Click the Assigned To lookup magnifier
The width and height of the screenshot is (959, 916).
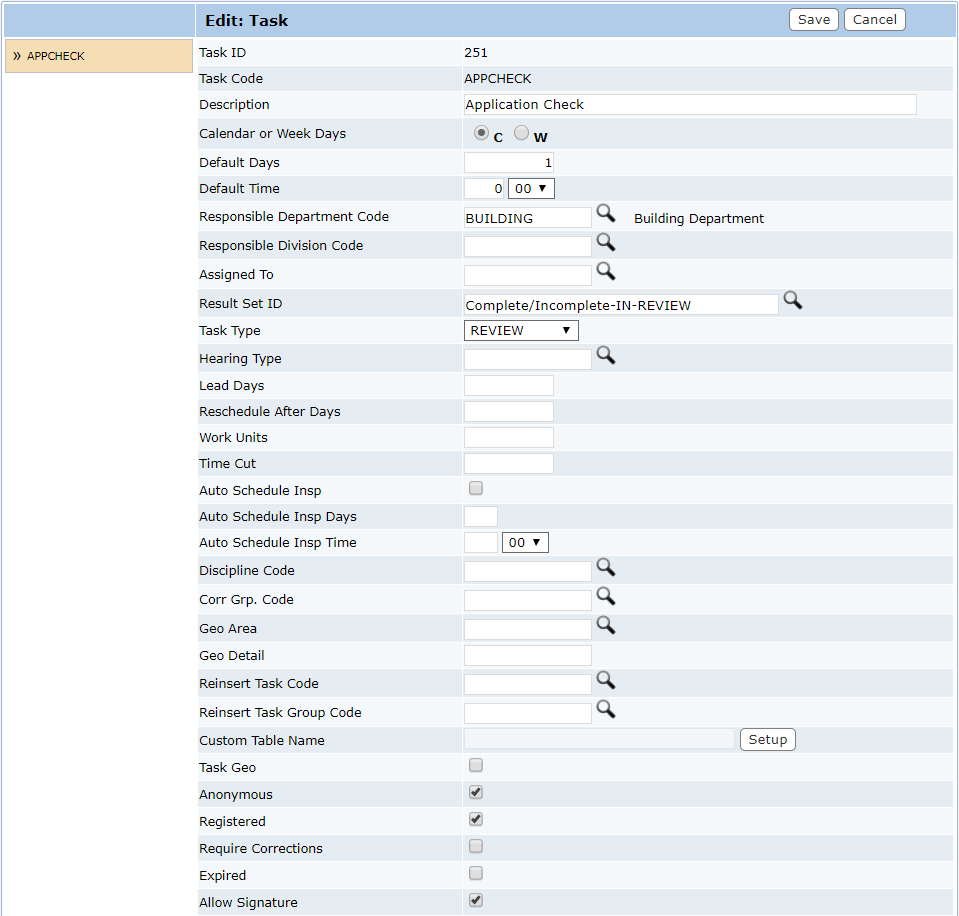605,271
